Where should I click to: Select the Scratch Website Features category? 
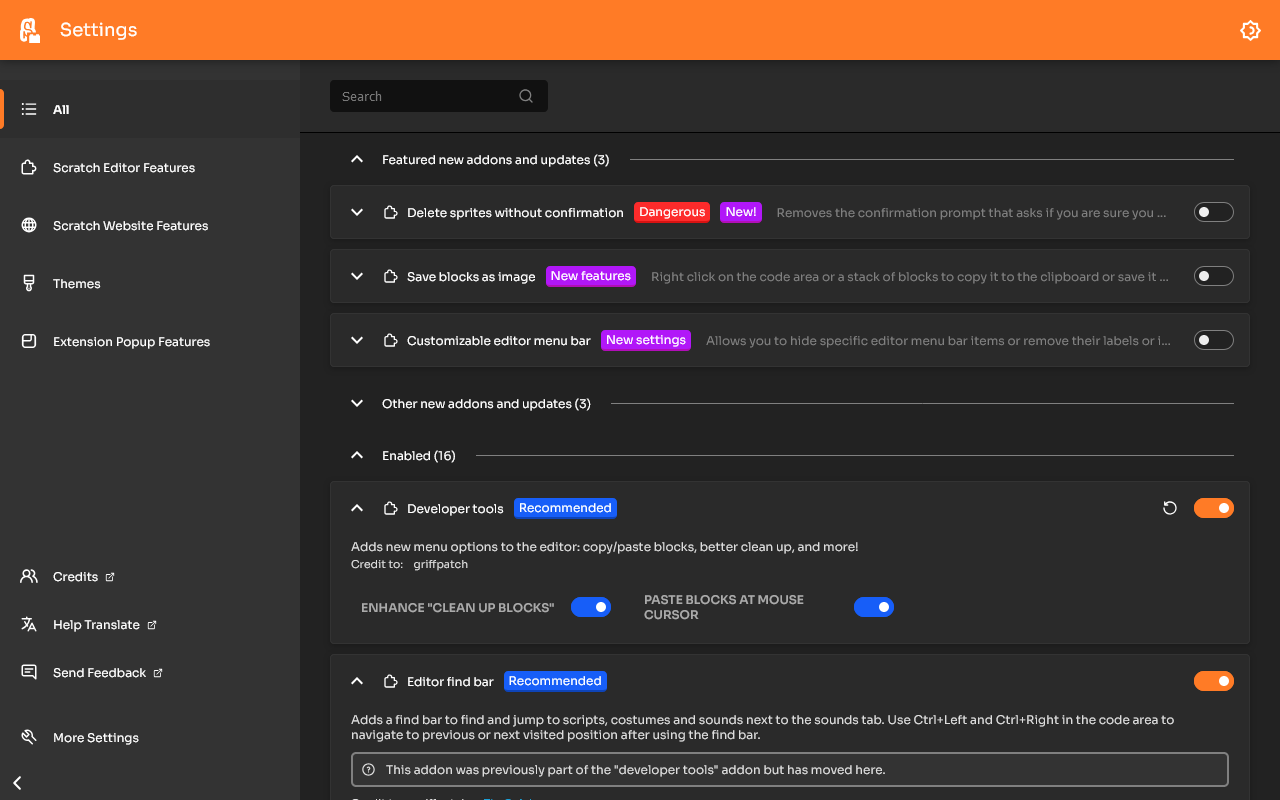pyautogui.click(x=150, y=225)
